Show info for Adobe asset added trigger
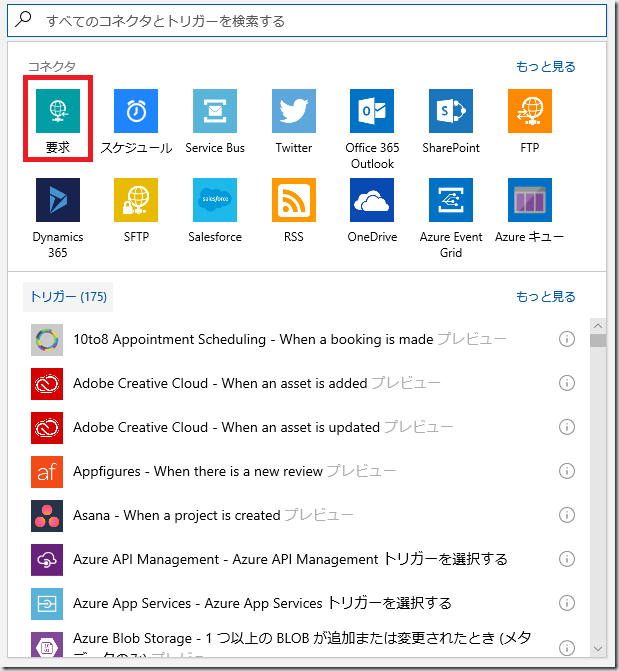The width and height of the screenshot is (619, 671). tap(567, 383)
